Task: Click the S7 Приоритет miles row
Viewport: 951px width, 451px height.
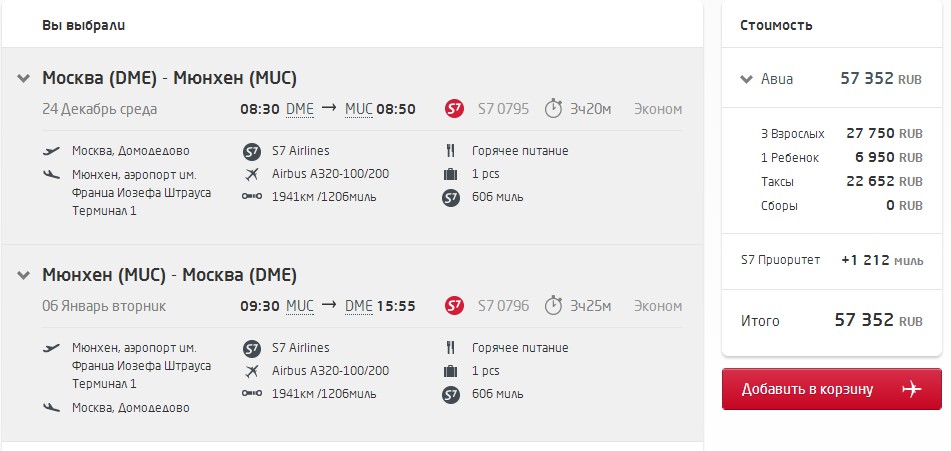Action: pyautogui.click(x=832, y=261)
